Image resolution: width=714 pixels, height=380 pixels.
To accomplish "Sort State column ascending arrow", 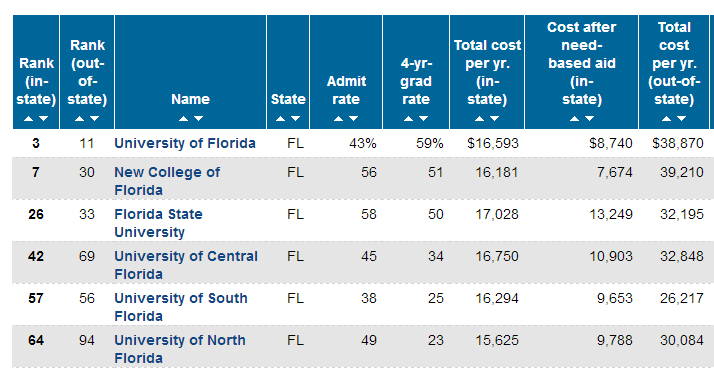I will pyautogui.click(x=280, y=118).
